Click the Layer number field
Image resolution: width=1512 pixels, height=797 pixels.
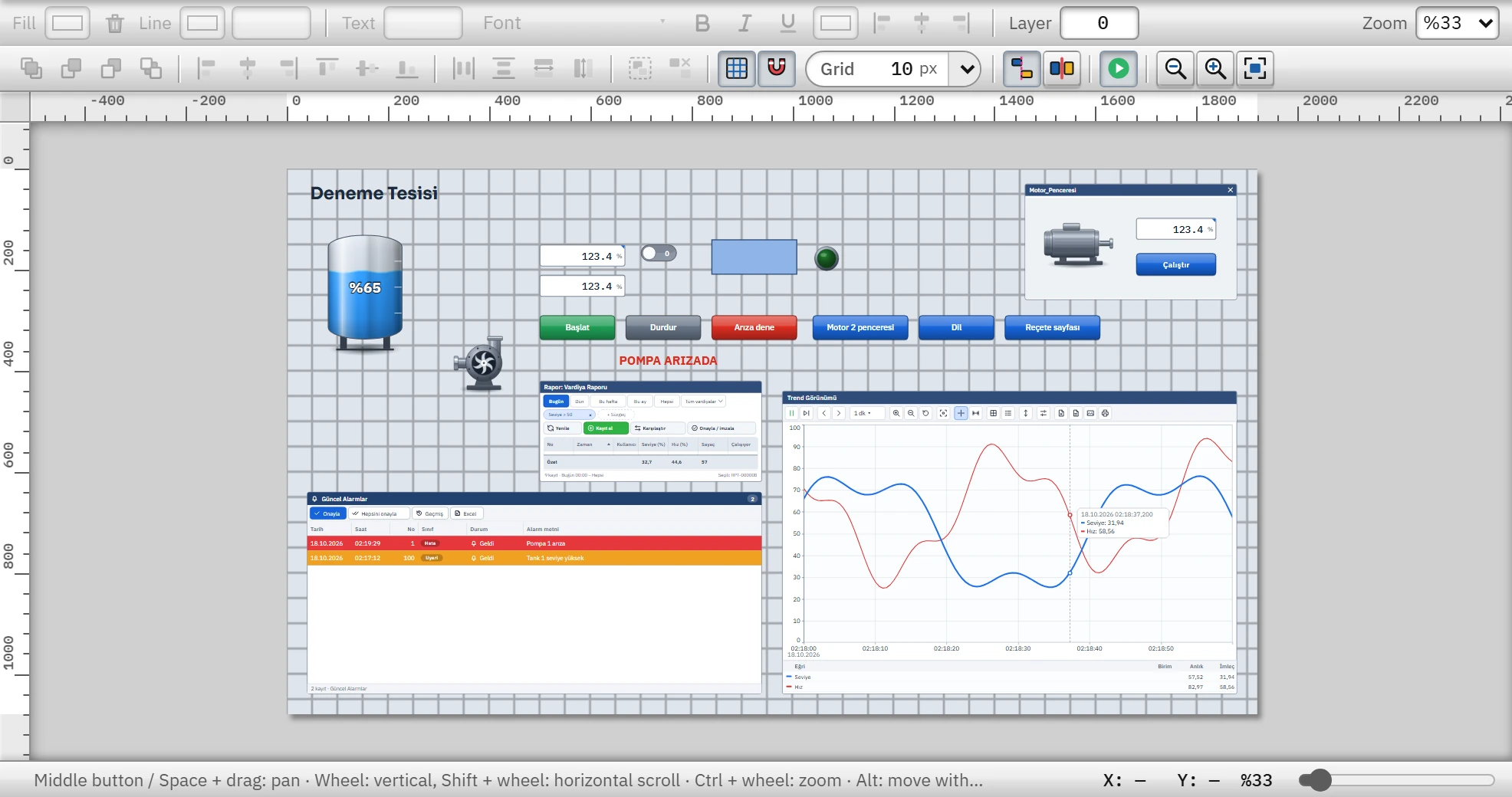click(1099, 23)
